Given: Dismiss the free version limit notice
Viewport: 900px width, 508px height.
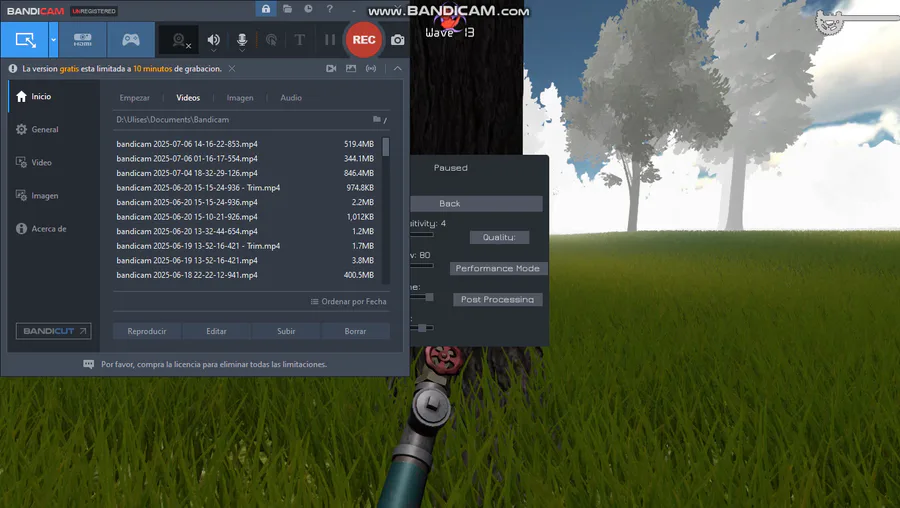Looking at the screenshot, I should coord(232,68).
